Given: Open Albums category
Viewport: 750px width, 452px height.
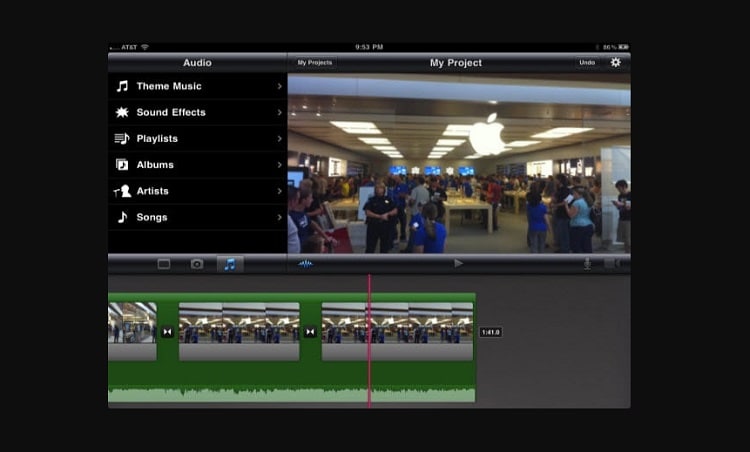Looking at the screenshot, I should click(198, 165).
